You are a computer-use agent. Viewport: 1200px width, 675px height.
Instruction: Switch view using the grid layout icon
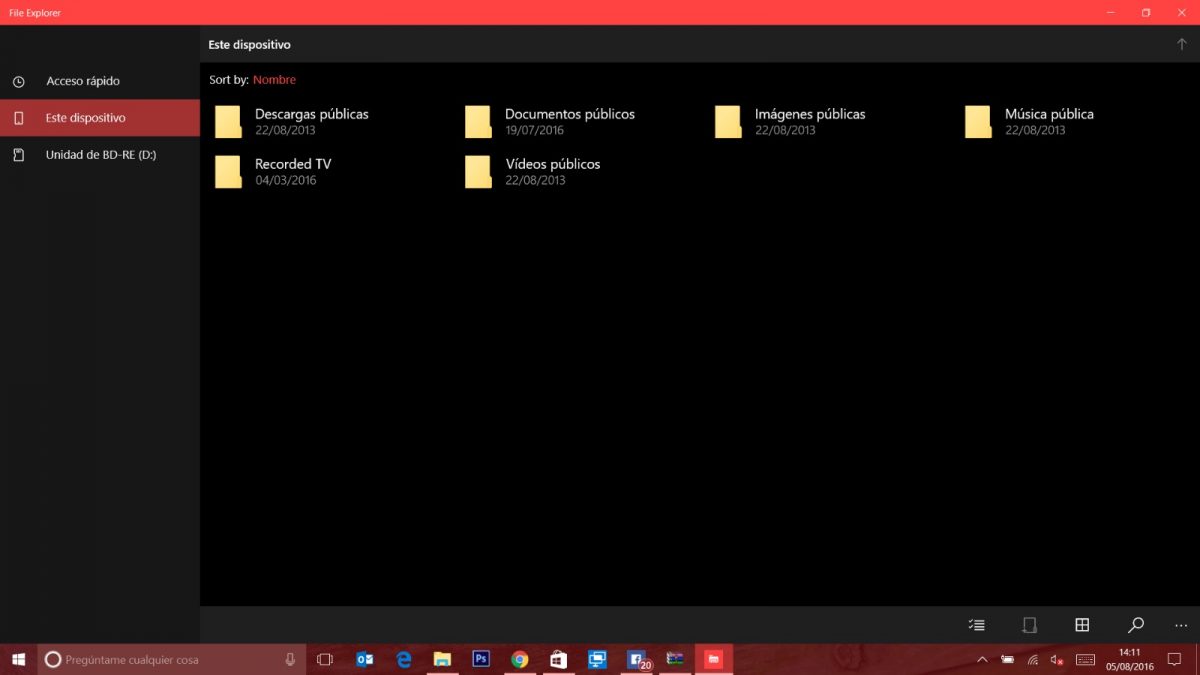(1082, 625)
